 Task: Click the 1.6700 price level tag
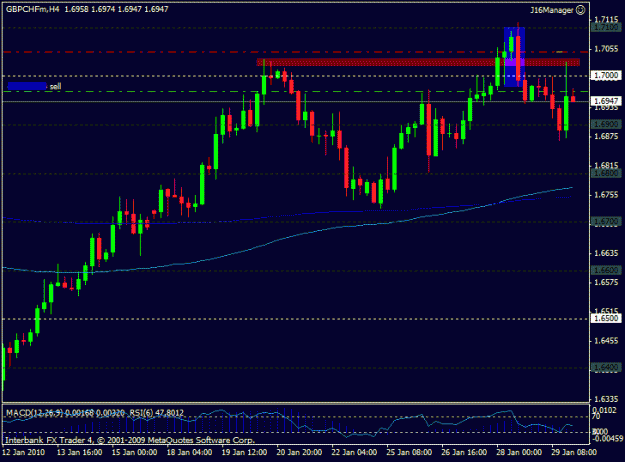[x=606, y=221]
